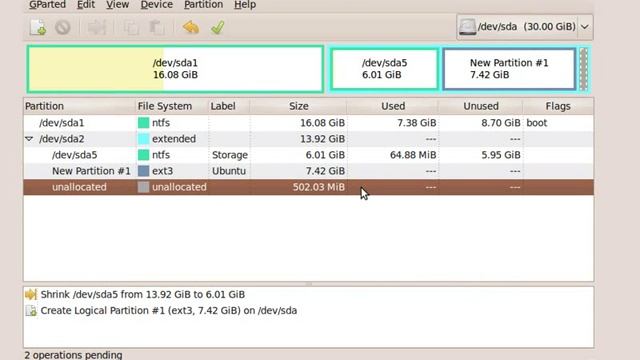Click ntfs color swatch in /dev/sda1 row
Viewport: 640px width, 360px height.
click(x=143, y=123)
